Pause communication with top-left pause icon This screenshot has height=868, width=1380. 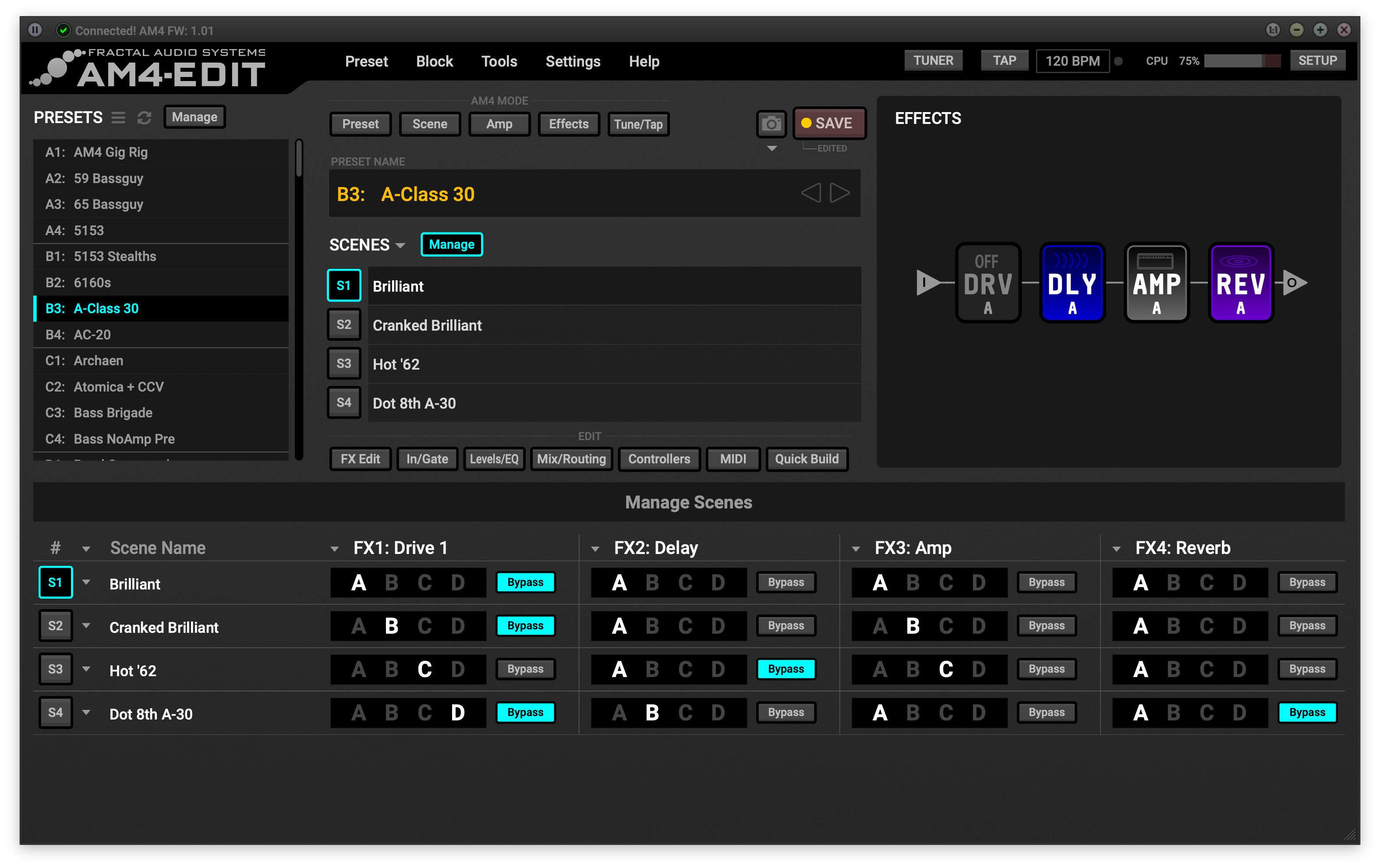35,30
